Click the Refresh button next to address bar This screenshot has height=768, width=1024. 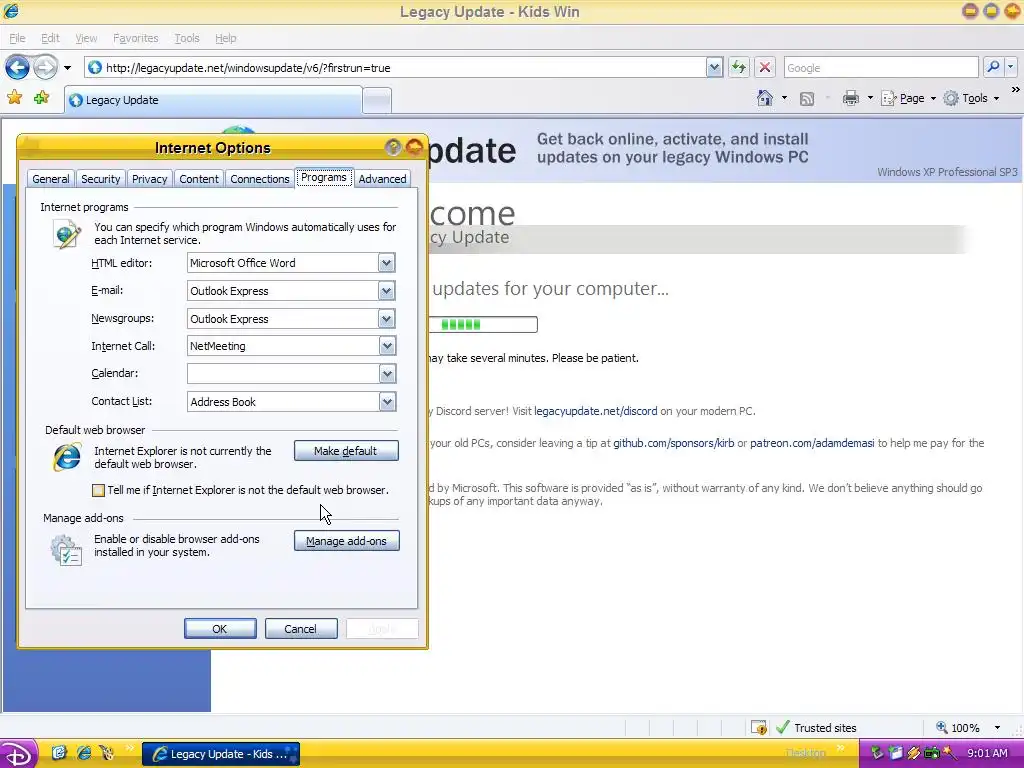[x=739, y=67]
